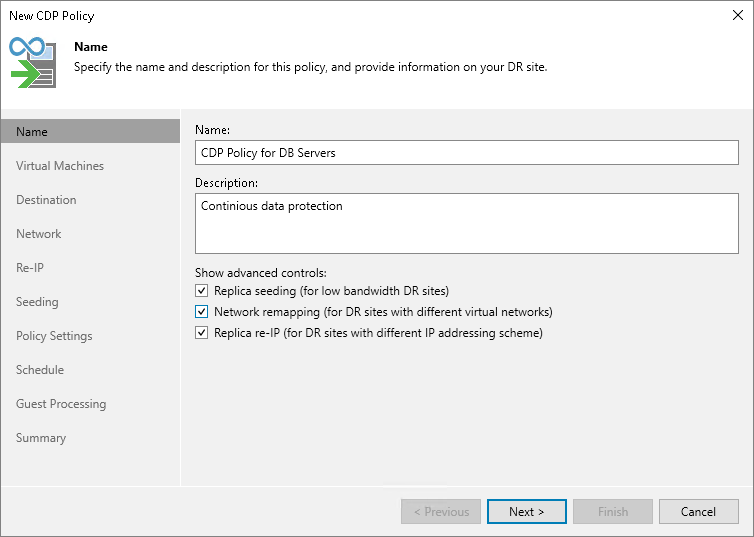
Task: Select the Name step
Action: coord(90,131)
